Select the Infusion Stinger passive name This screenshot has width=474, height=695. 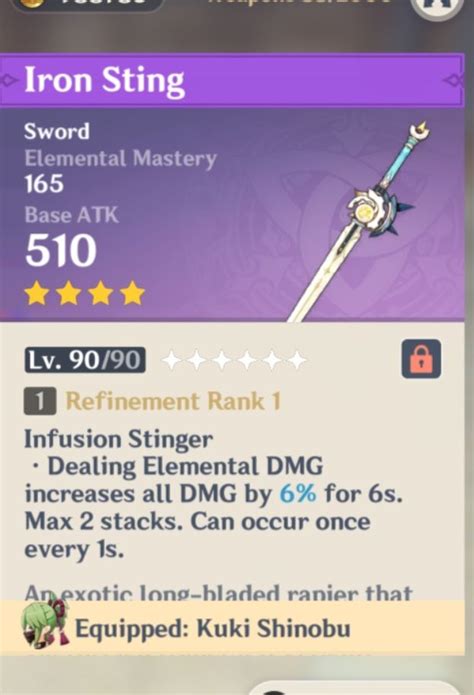(118, 440)
